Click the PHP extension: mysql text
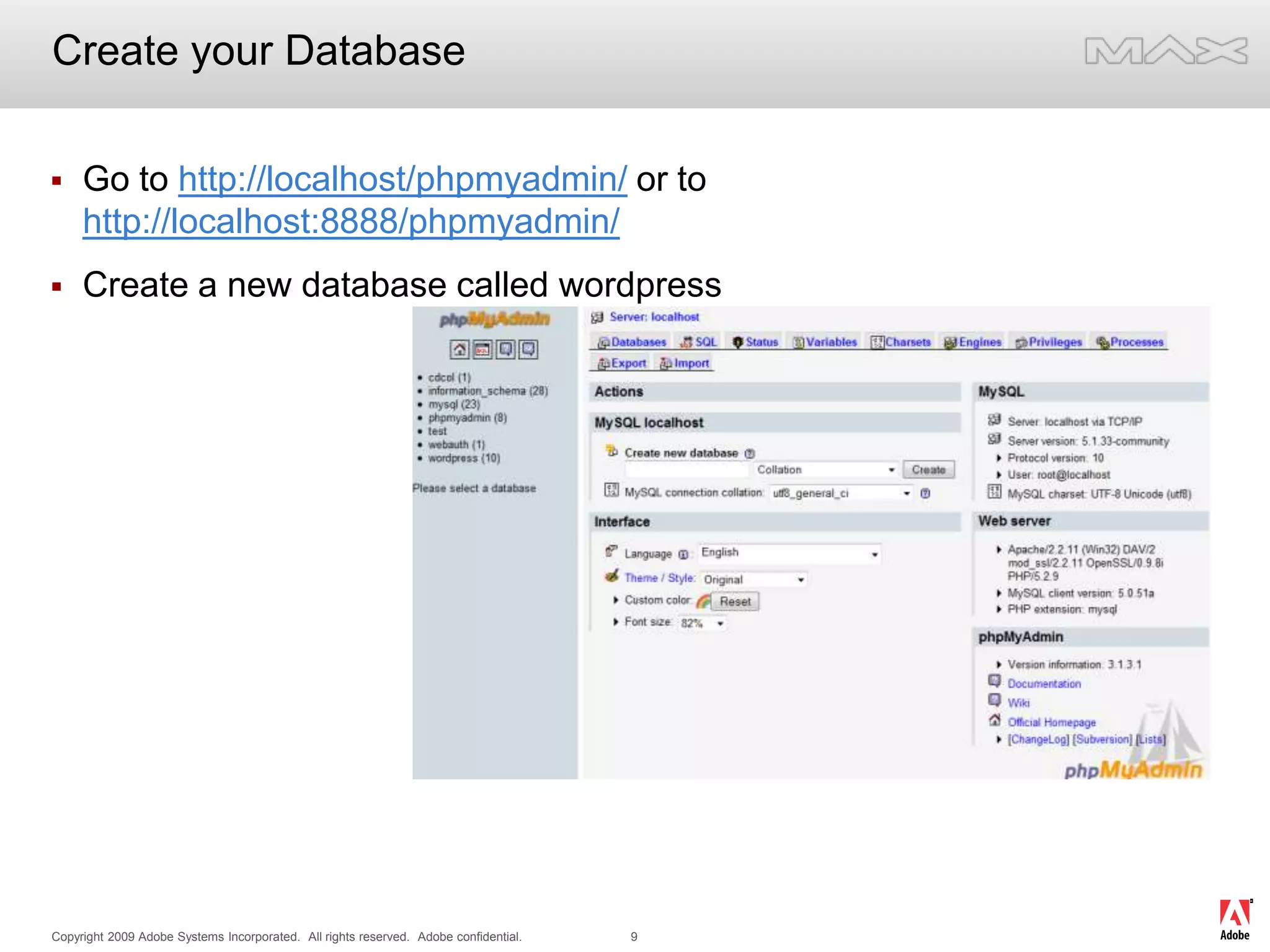1270x952 pixels. coord(1062,609)
